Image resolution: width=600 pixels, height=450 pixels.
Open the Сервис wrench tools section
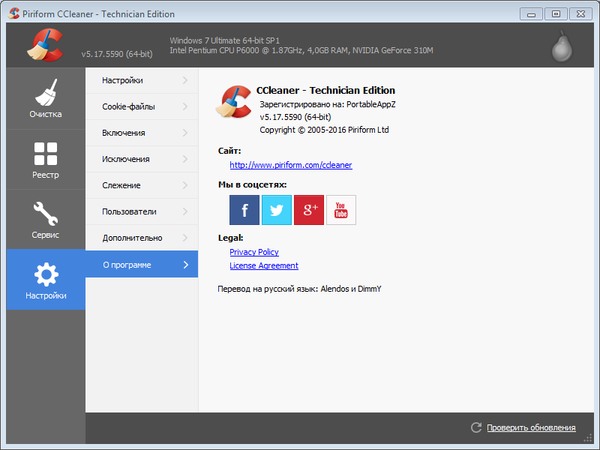[x=45, y=220]
